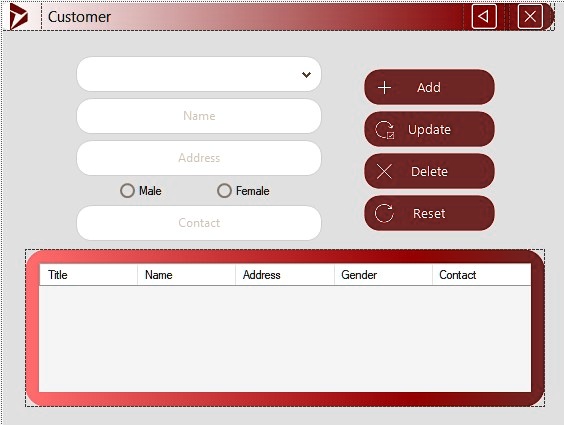Click the circular arrow icon on Reset
564x425 pixels.
(x=384, y=213)
